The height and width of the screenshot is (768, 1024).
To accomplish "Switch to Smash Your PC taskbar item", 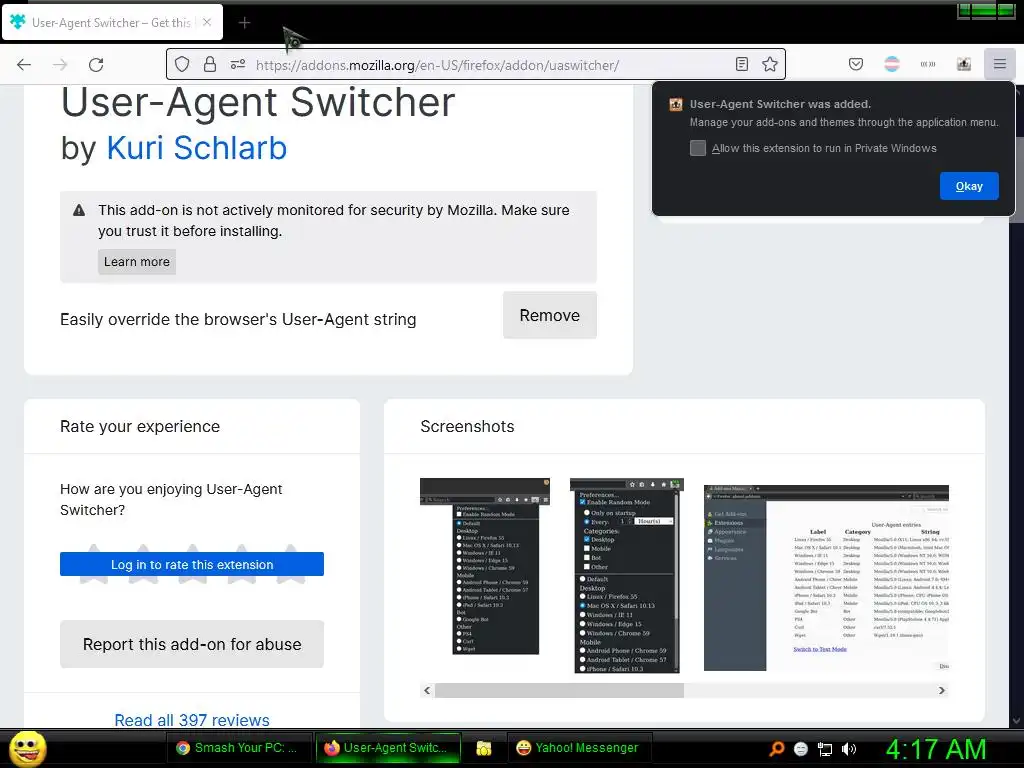I will click(238, 748).
